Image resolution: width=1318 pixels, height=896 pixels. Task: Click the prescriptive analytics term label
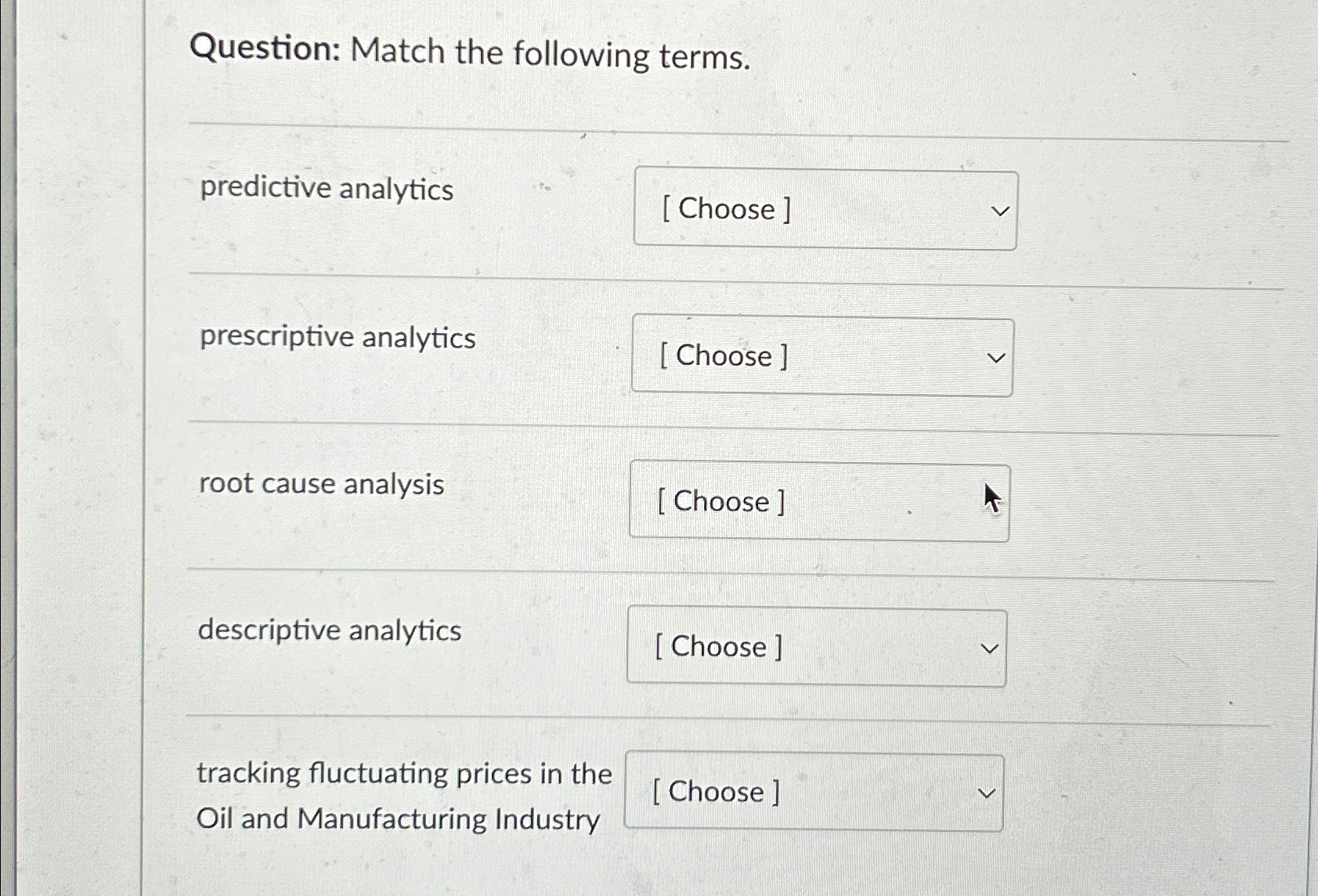point(338,338)
